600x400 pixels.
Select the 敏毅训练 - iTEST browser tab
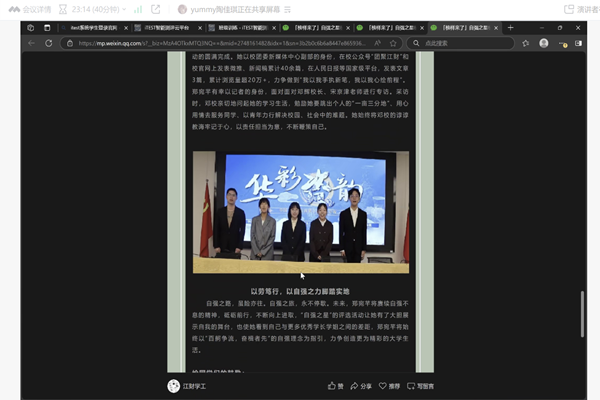click(x=238, y=28)
